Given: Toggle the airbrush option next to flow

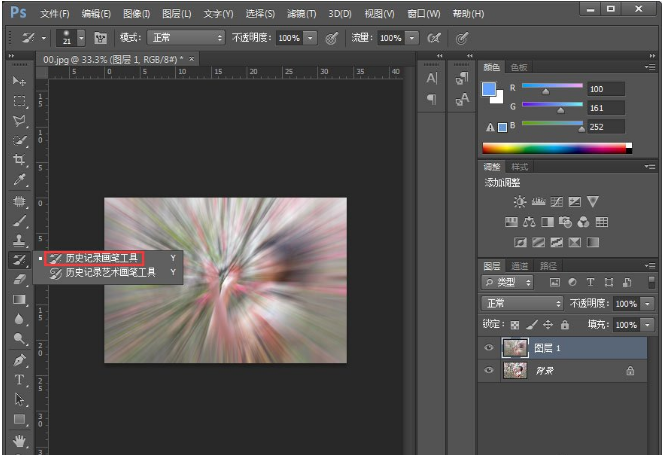Looking at the screenshot, I should [x=434, y=38].
